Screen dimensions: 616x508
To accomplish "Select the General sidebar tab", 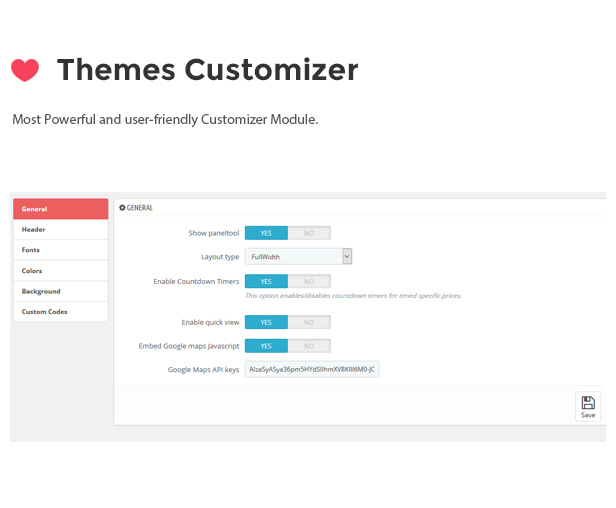I will point(60,209).
